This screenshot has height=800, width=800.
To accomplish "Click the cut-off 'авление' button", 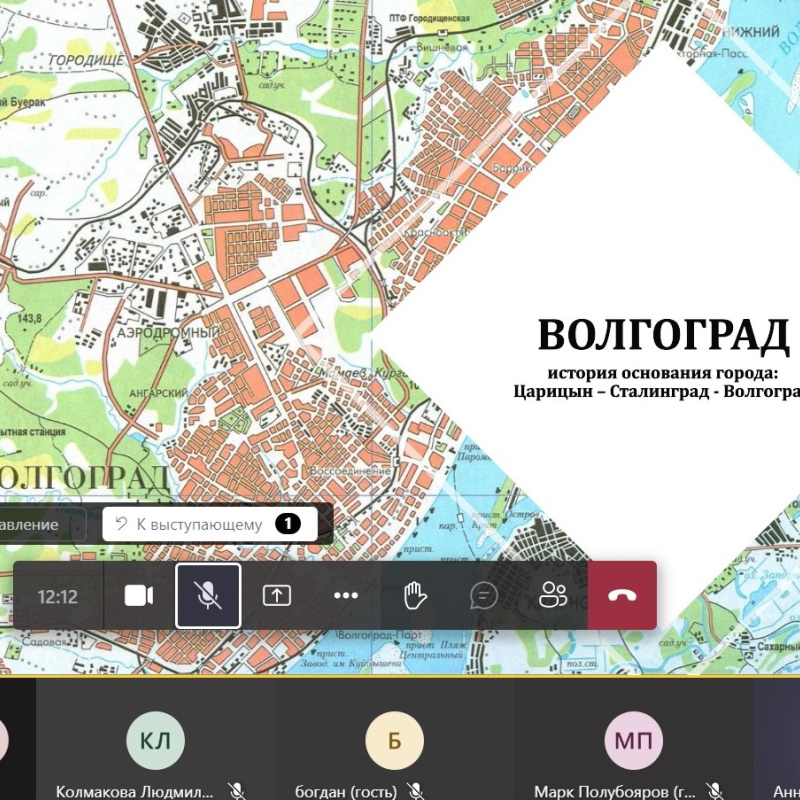I will pos(30,524).
